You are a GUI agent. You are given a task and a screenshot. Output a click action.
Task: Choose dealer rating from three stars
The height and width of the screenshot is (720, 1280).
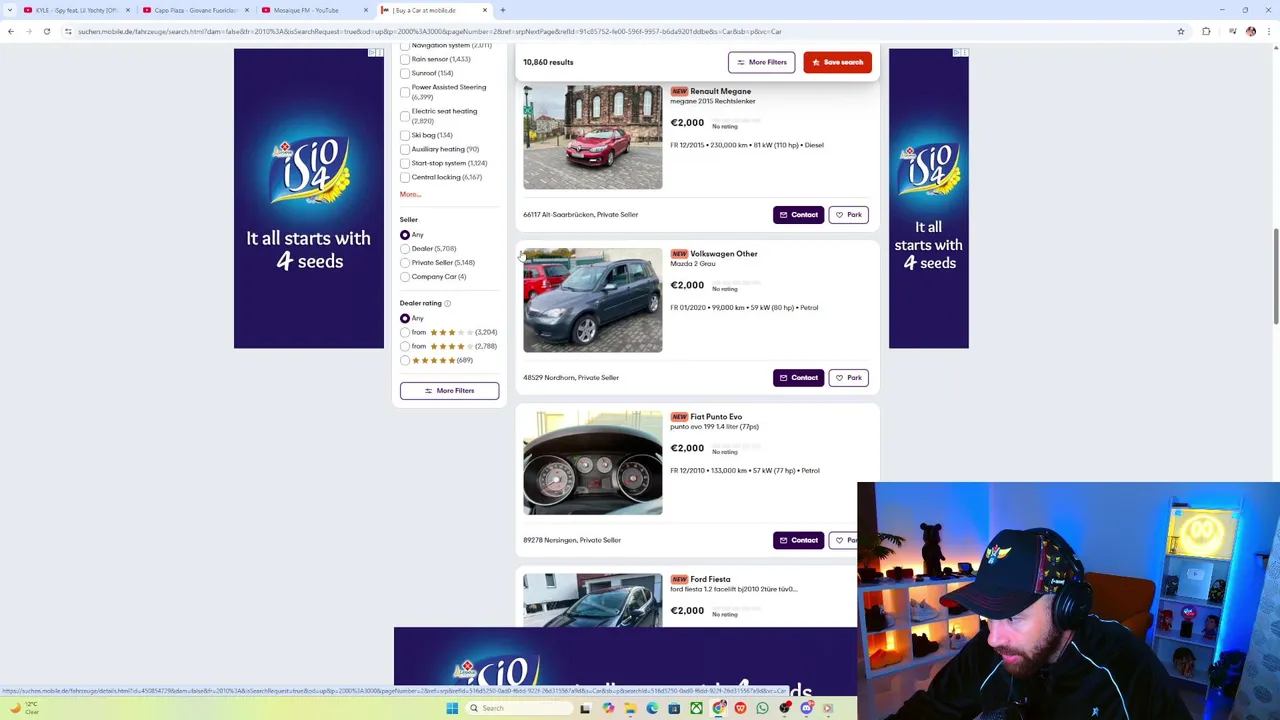(405, 332)
